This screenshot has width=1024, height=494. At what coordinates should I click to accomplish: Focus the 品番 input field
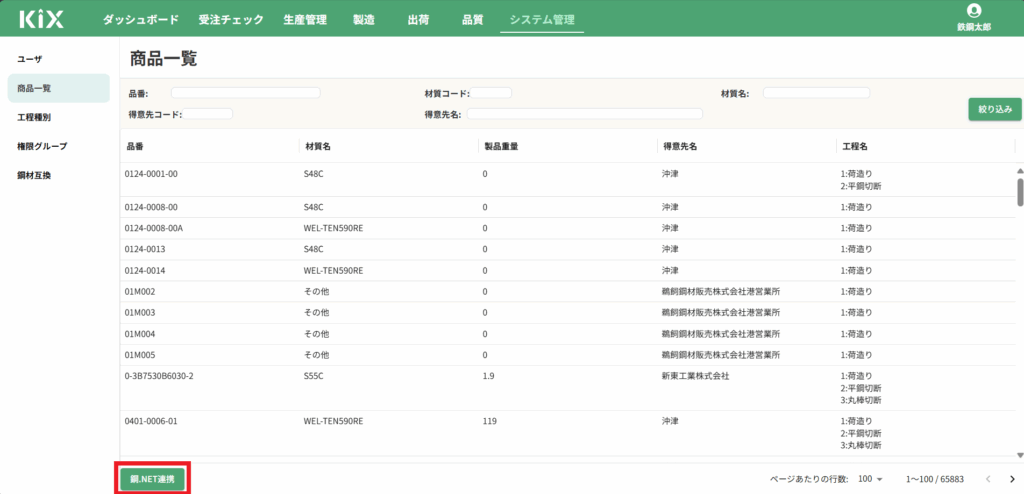246,93
